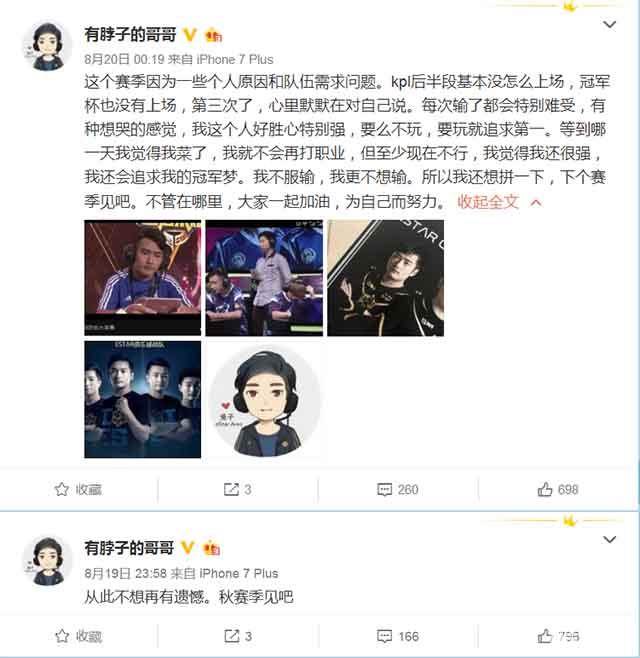This screenshot has width=640, height=658.
Task: View the team group photo thumbnail
Action: [x=143, y=400]
